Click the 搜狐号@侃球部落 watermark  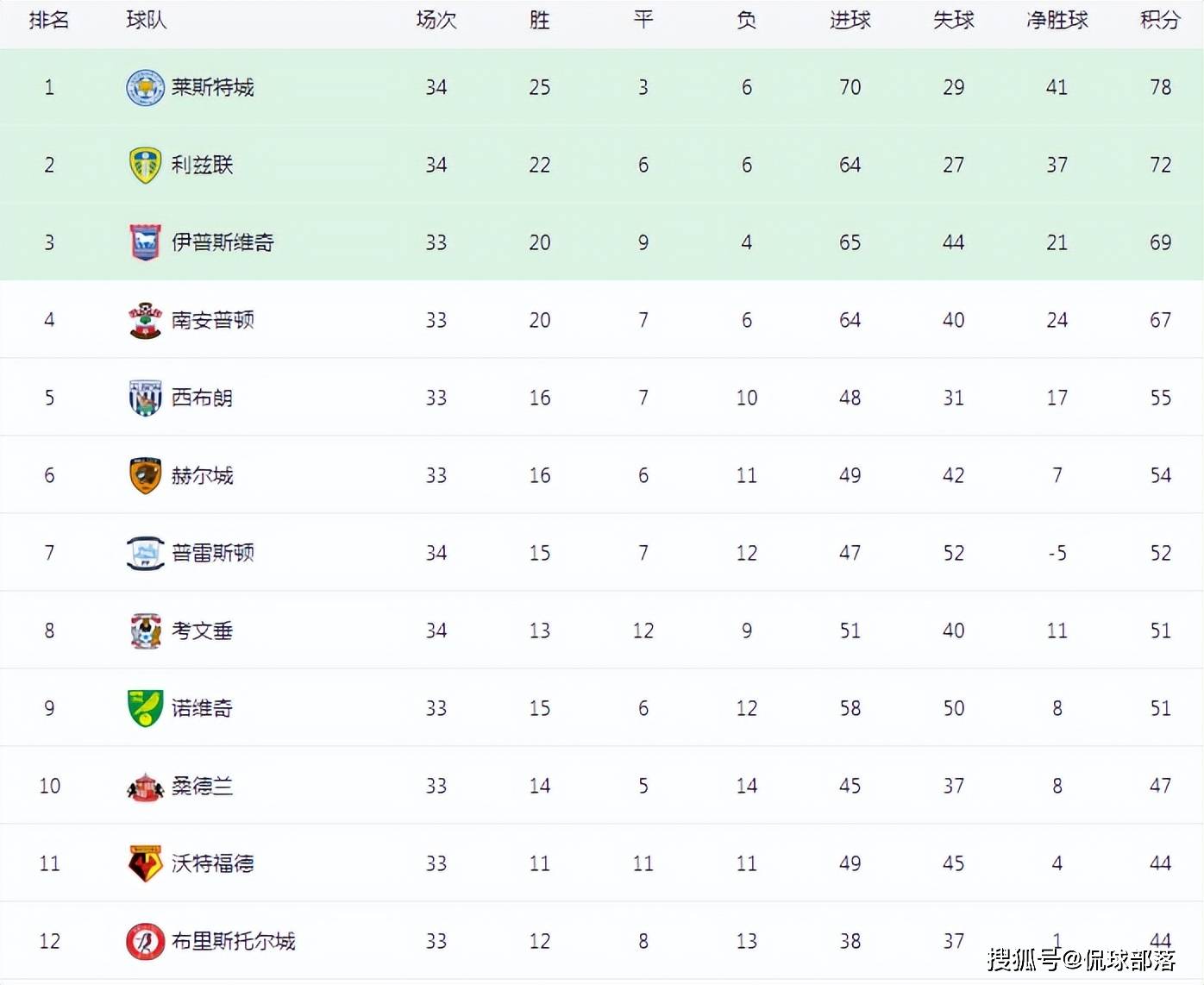click(x=1082, y=959)
